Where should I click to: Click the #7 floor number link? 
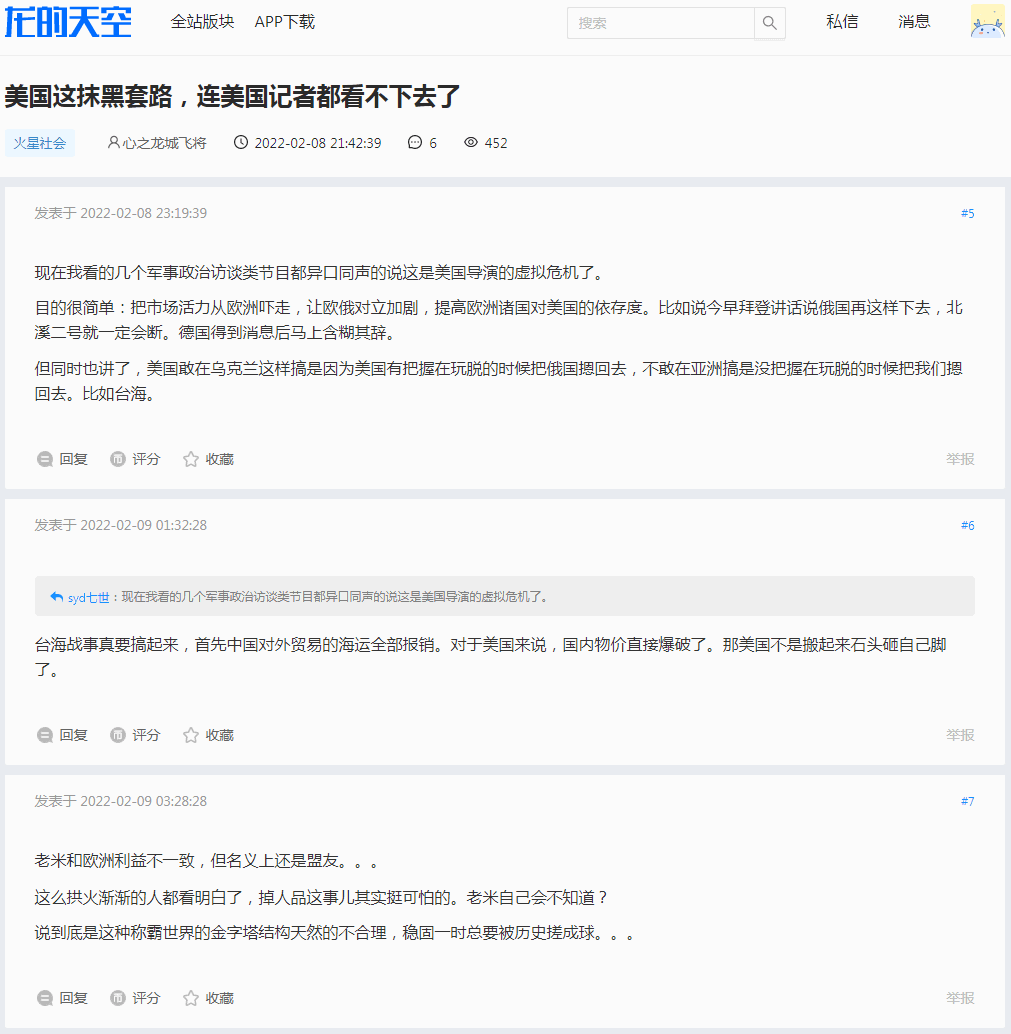coord(967,801)
